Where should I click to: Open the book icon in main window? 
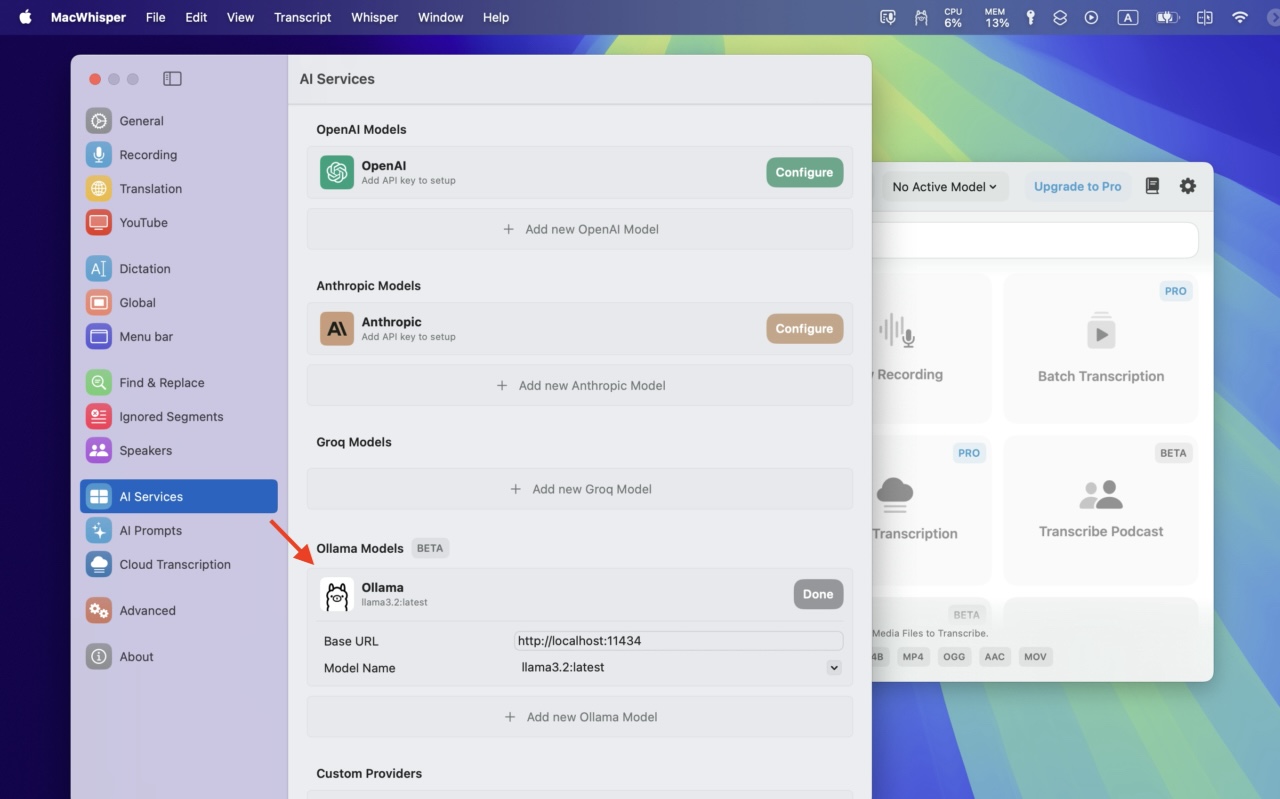coord(1152,186)
